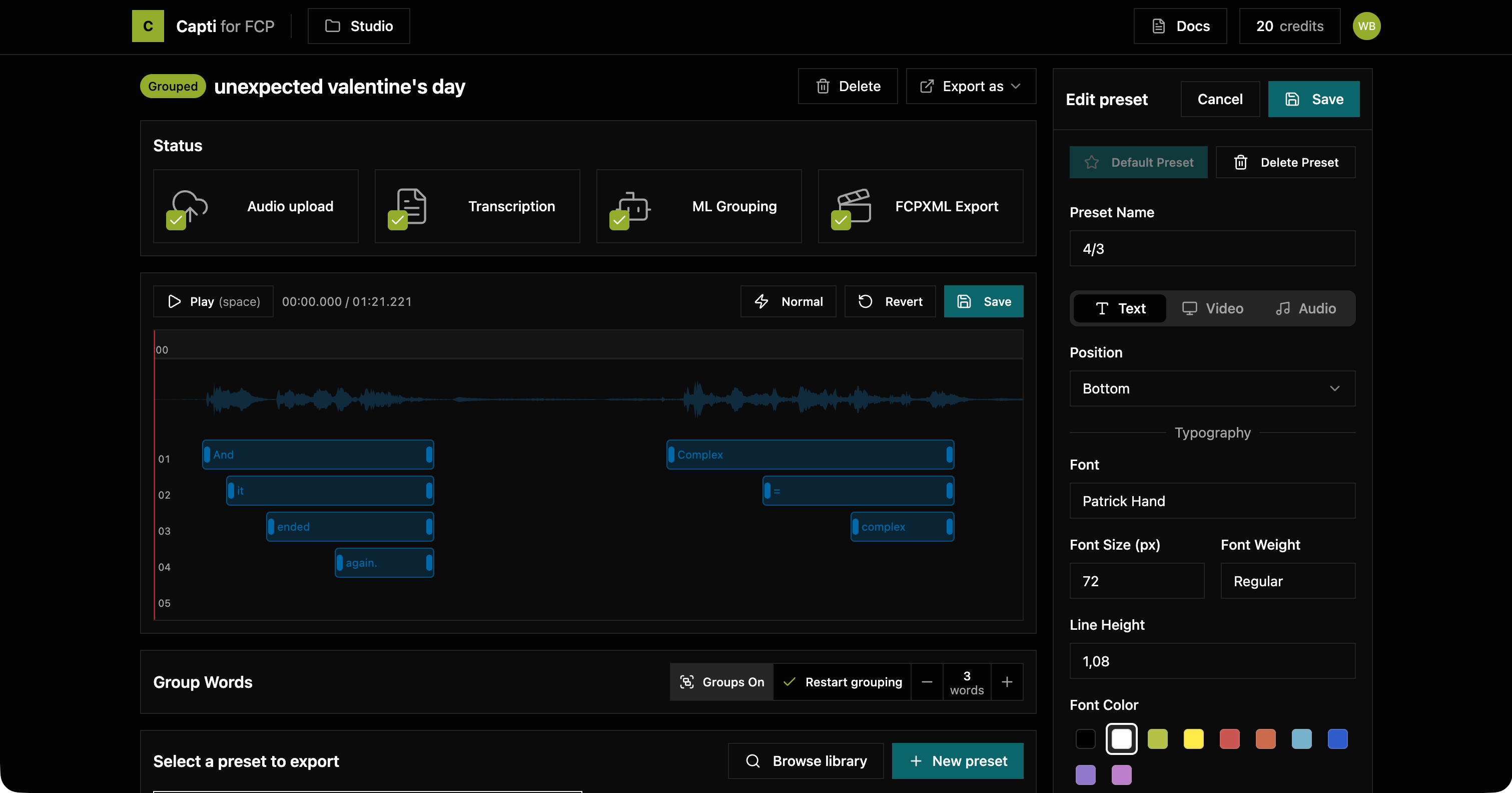Image resolution: width=1512 pixels, height=793 pixels.
Task: Open the Position dropdown set to Bottom
Action: pyautogui.click(x=1211, y=388)
